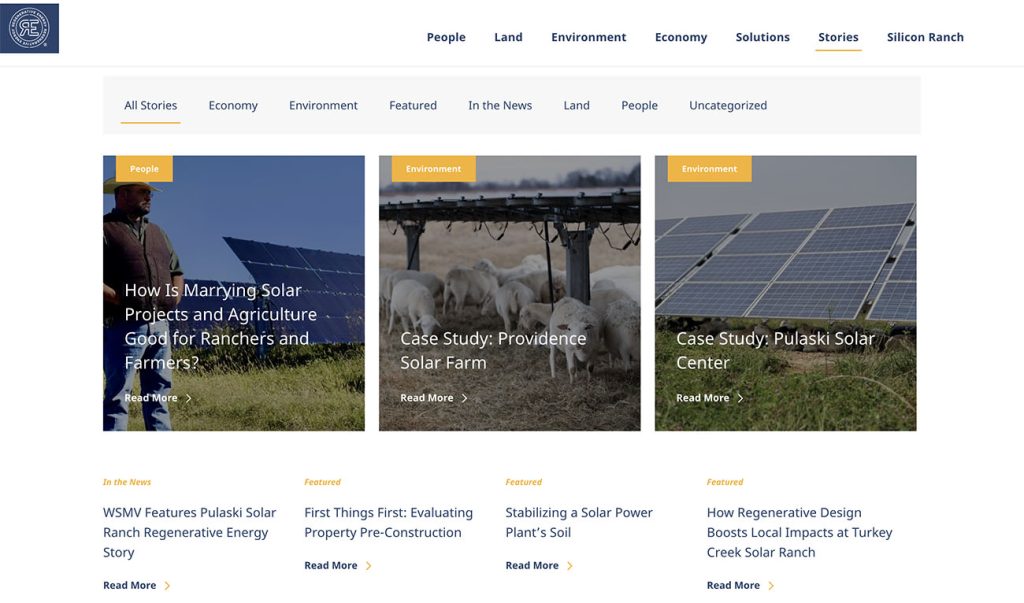Click arrow icon beside Pulaski card Read More

(740, 398)
